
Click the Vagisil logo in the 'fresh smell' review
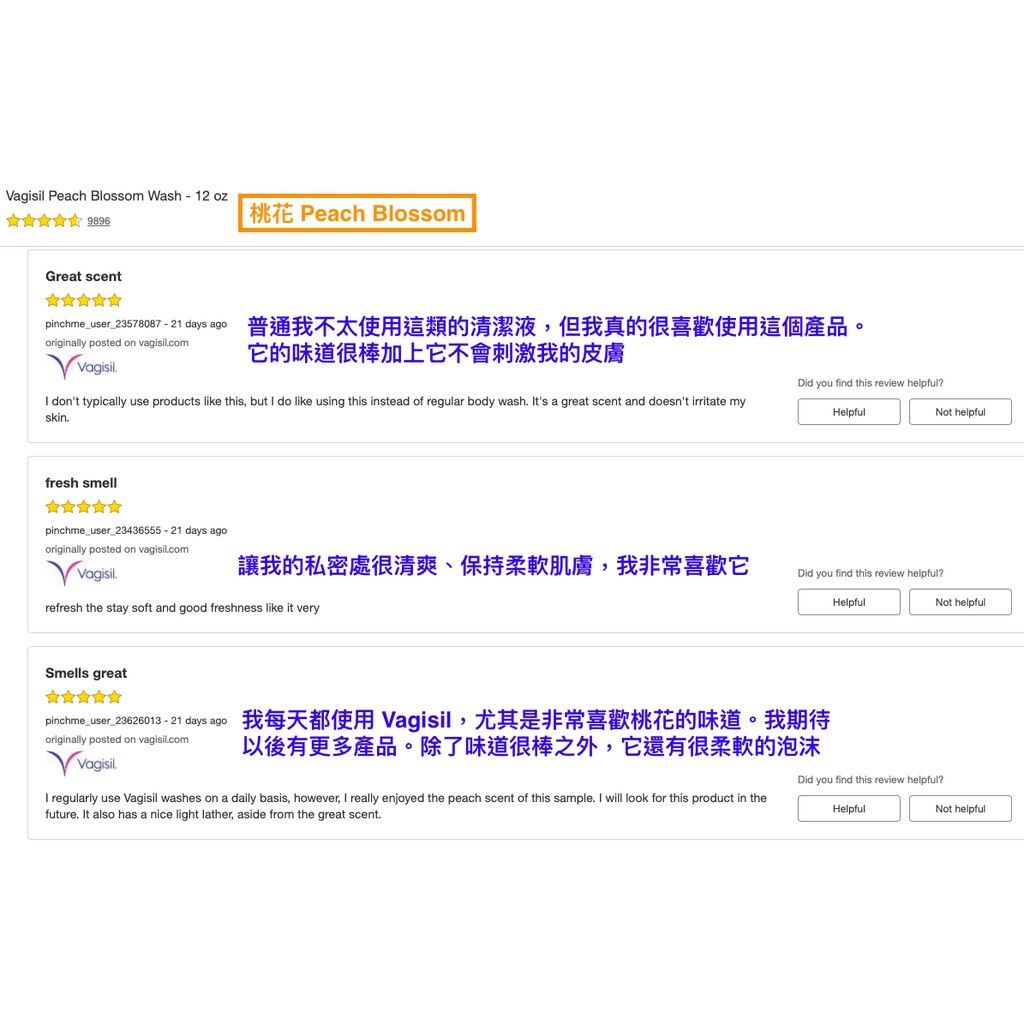pos(83,574)
